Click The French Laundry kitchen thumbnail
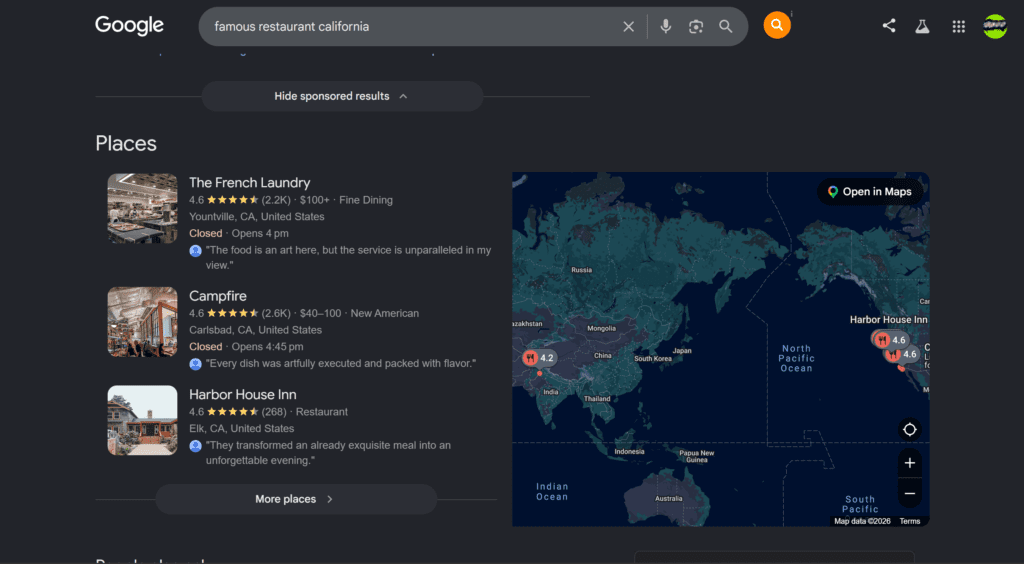 (142, 208)
